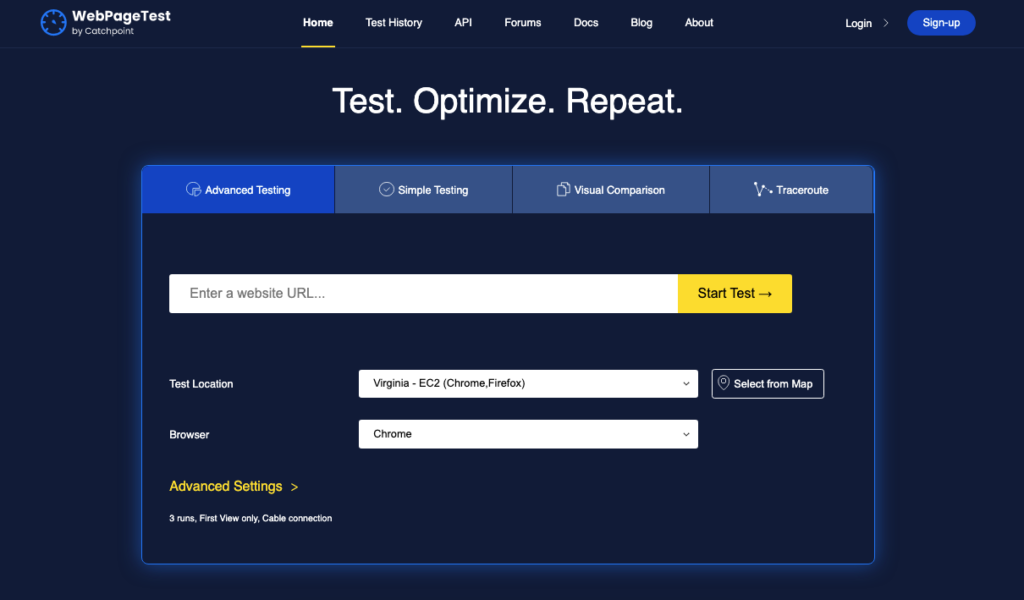Navigate to Test History

pos(393,22)
